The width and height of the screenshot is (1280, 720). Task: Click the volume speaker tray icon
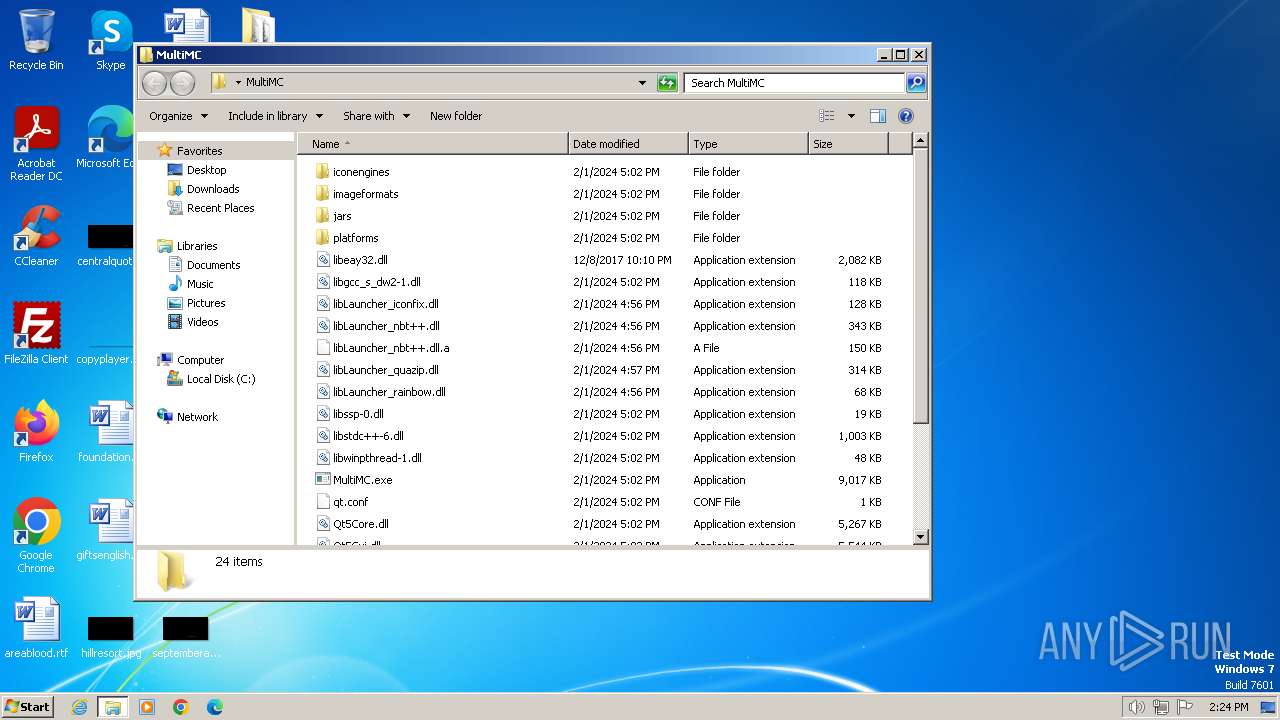1137,707
